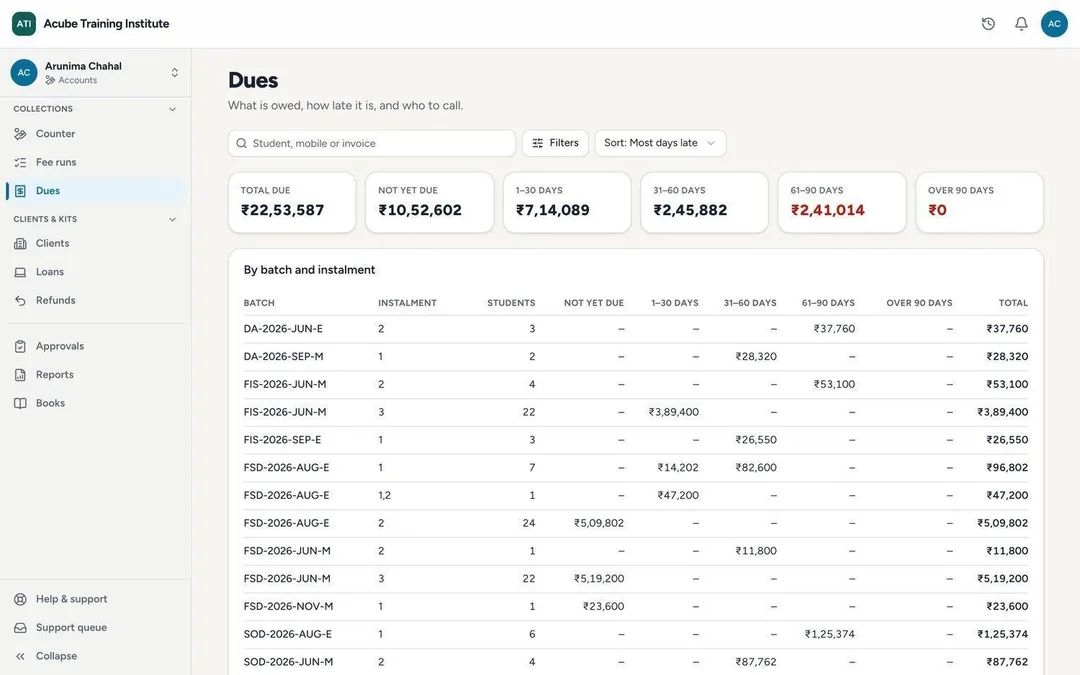Focus the Student, mobile or invoice search field
This screenshot has width=1080, height=675.
[371, 143]
